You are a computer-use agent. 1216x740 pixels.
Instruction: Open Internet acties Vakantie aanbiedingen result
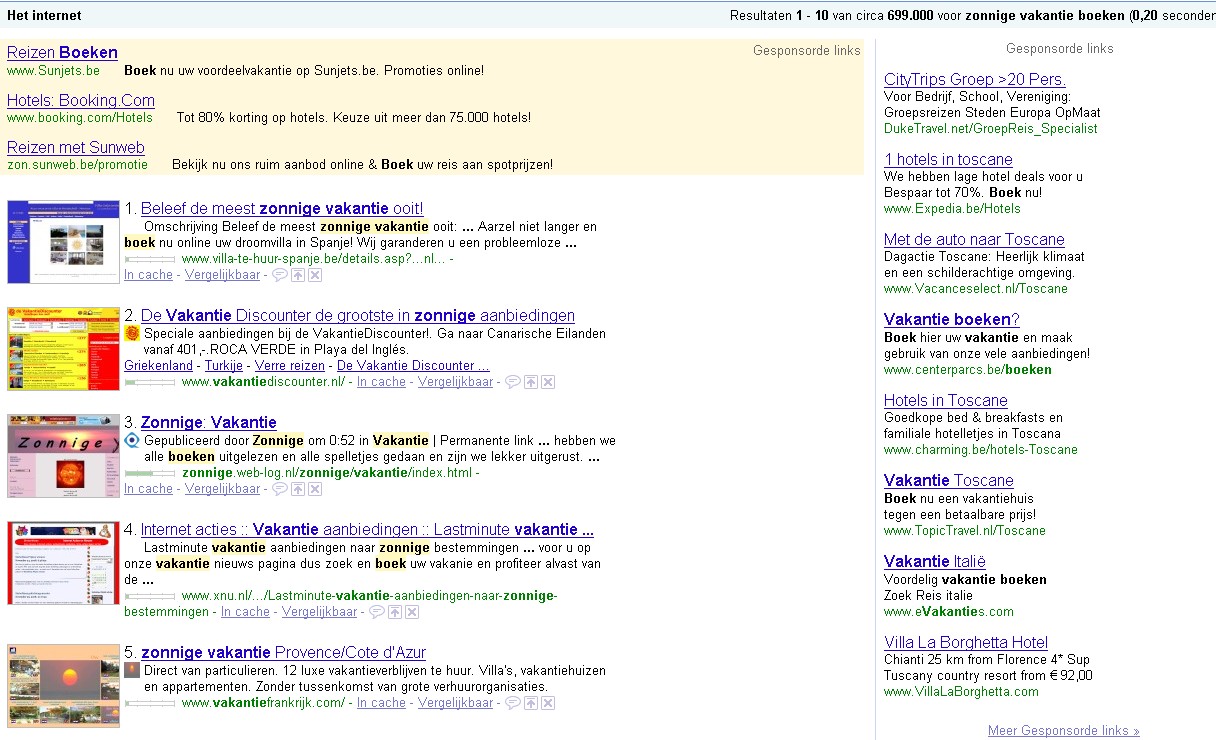(x=367, y=529)
